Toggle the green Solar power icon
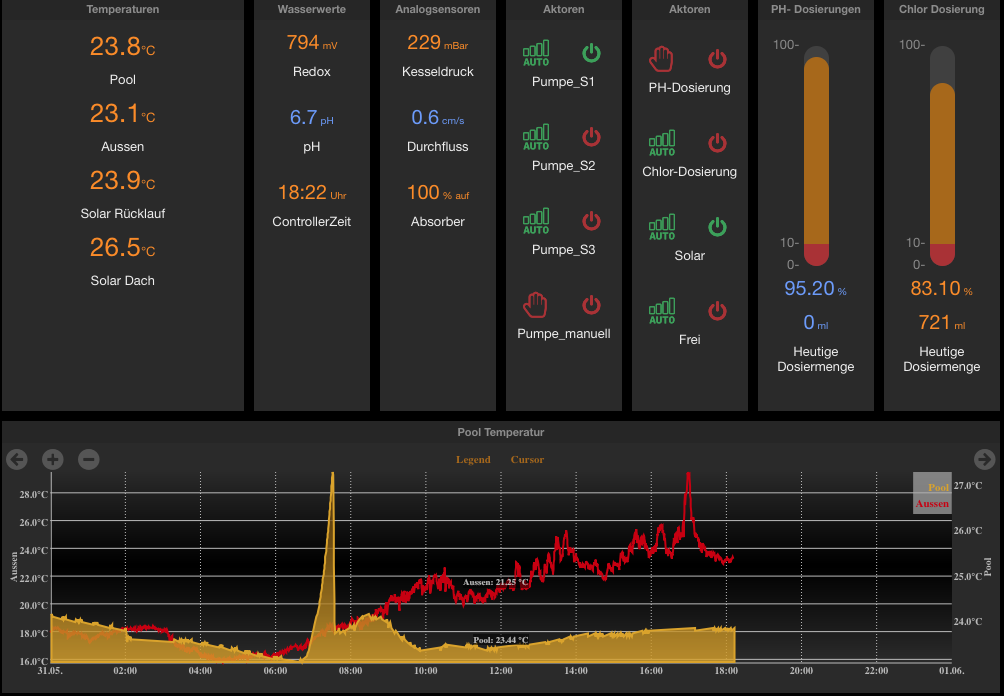The width and height of the screenshot is (1004, 696). pyautogui.click(x=717, y=227)
